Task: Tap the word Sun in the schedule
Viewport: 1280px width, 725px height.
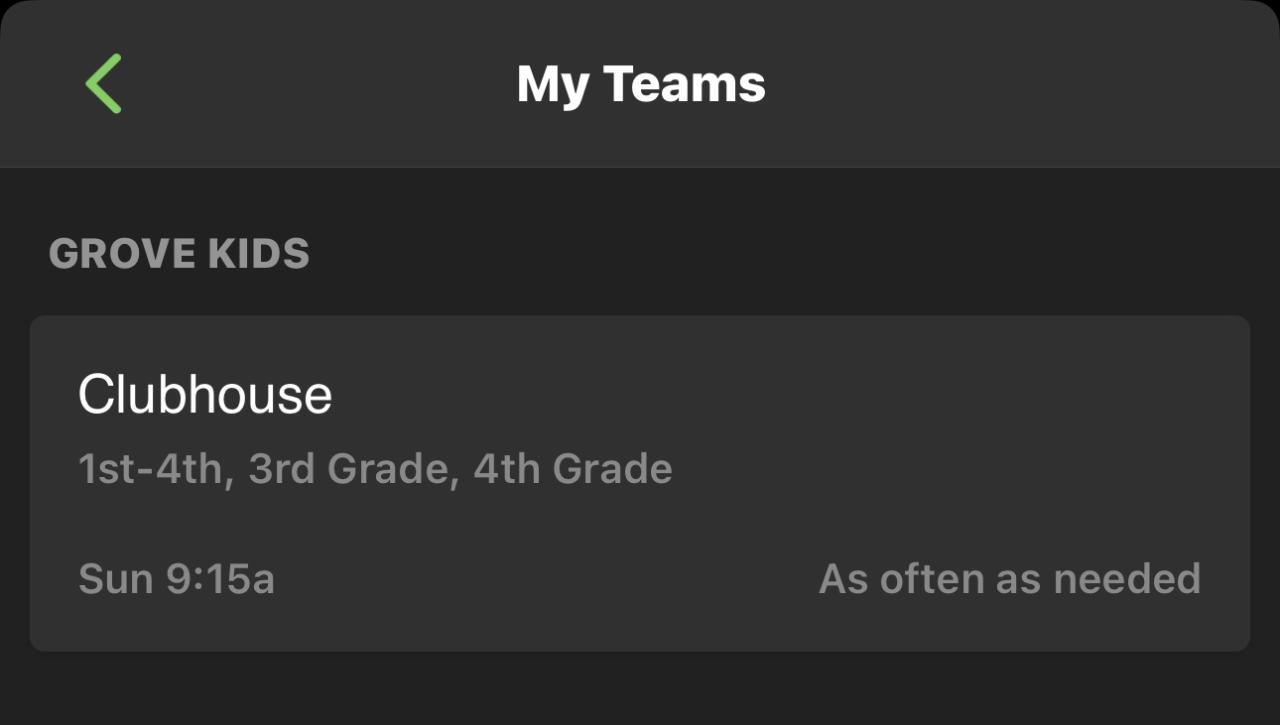Action: (115, 579)
